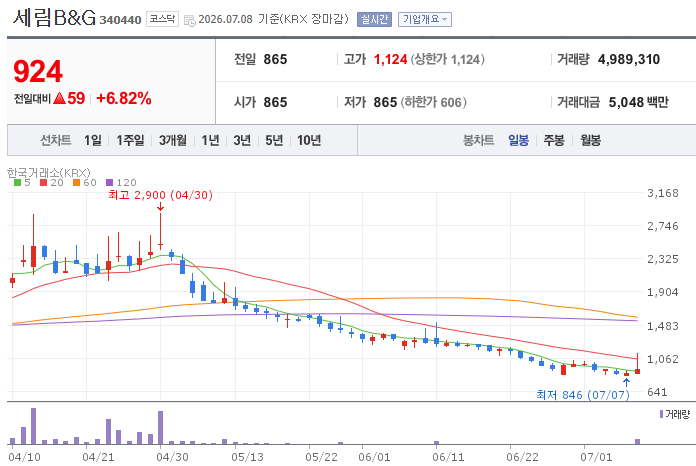The image size is (696, 466).
Task: Click the last candlestick on the chart
Action: 637,365
